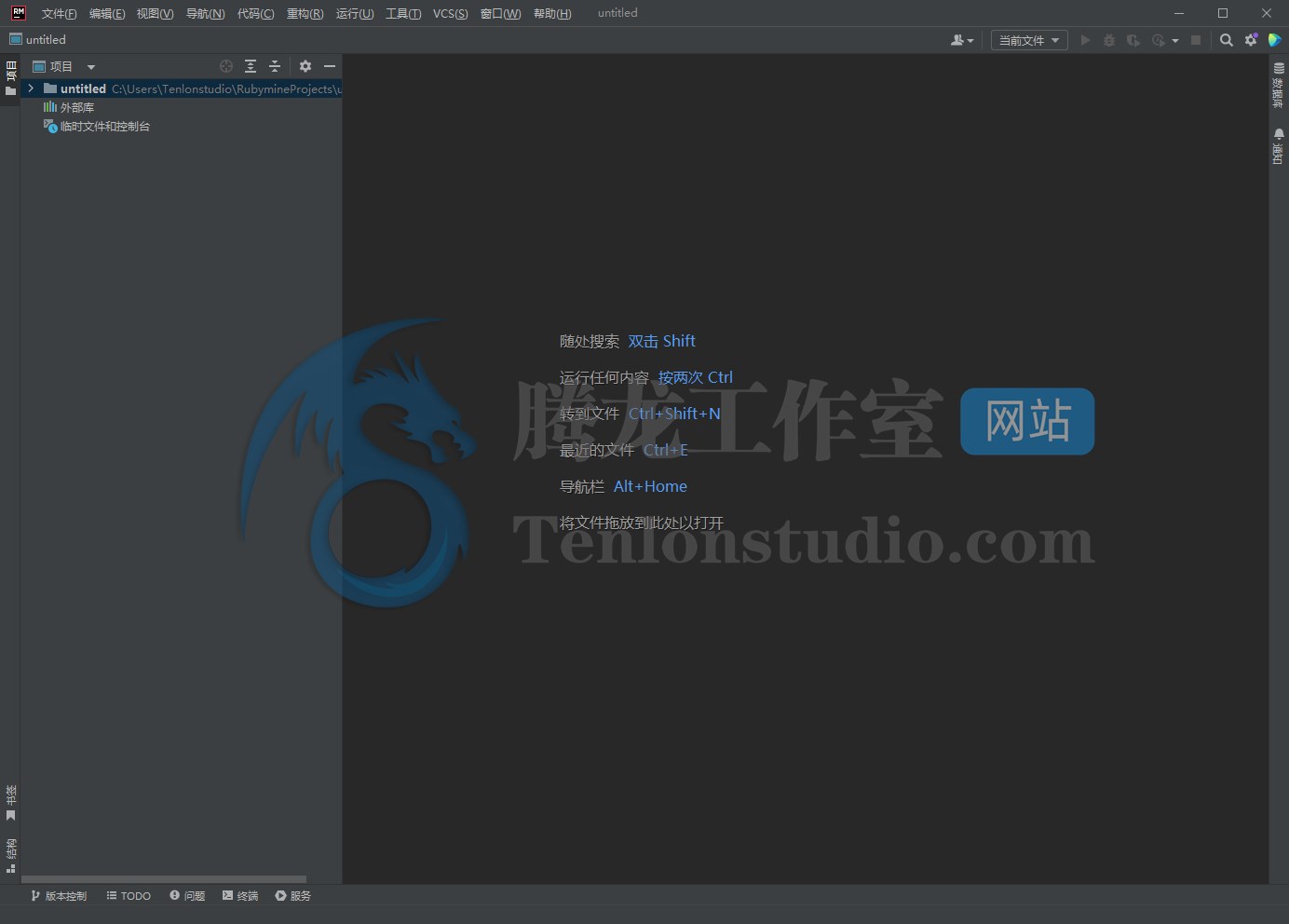
Task: Open IDE settings gear in top toolbar
Action: 1251,40
